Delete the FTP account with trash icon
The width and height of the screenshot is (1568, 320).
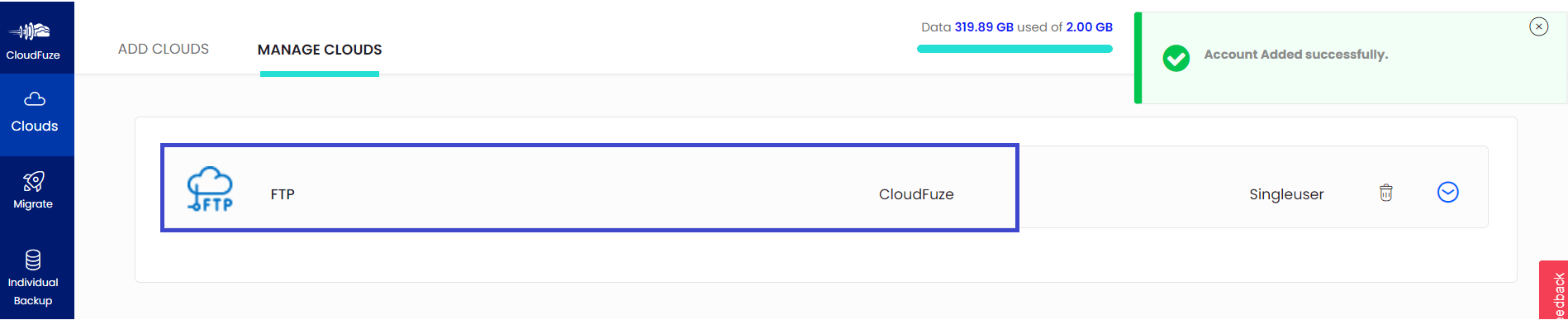(x=1386, y=193)
